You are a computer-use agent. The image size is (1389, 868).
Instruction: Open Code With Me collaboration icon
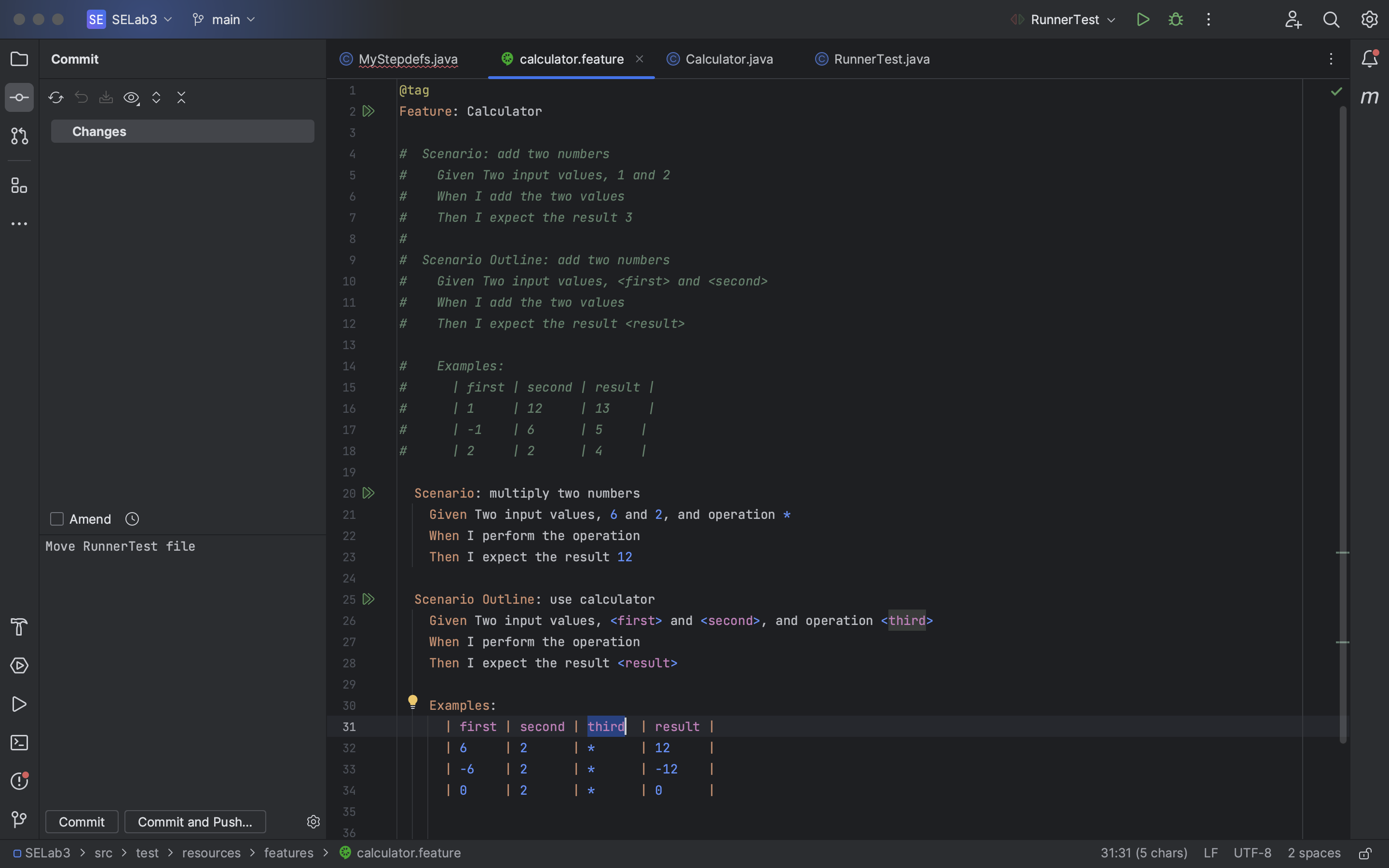(x=1293, y=19)
